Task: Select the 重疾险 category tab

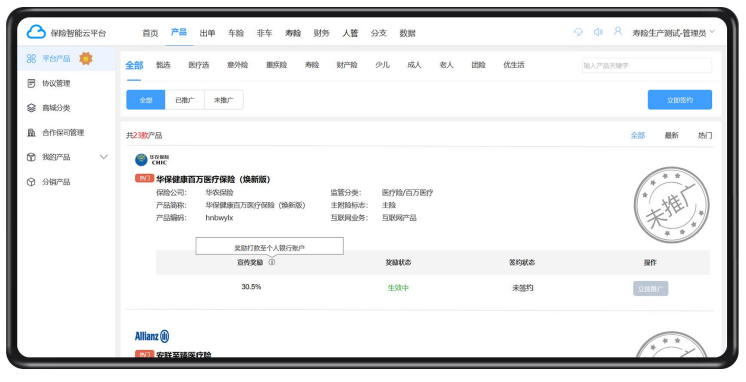Action: point(276,65)
